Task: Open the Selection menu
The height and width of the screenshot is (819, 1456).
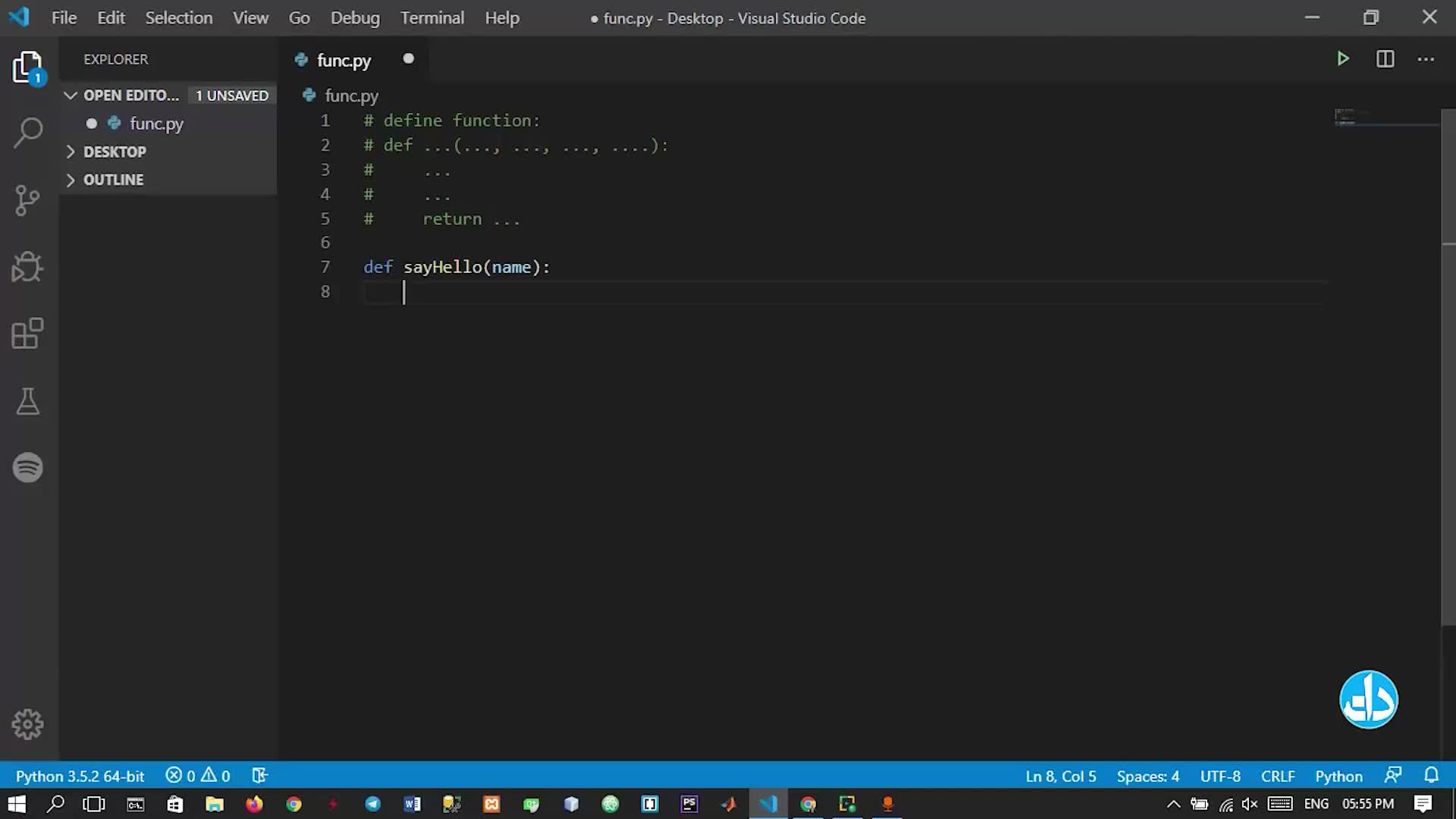Action: (178, 18)
